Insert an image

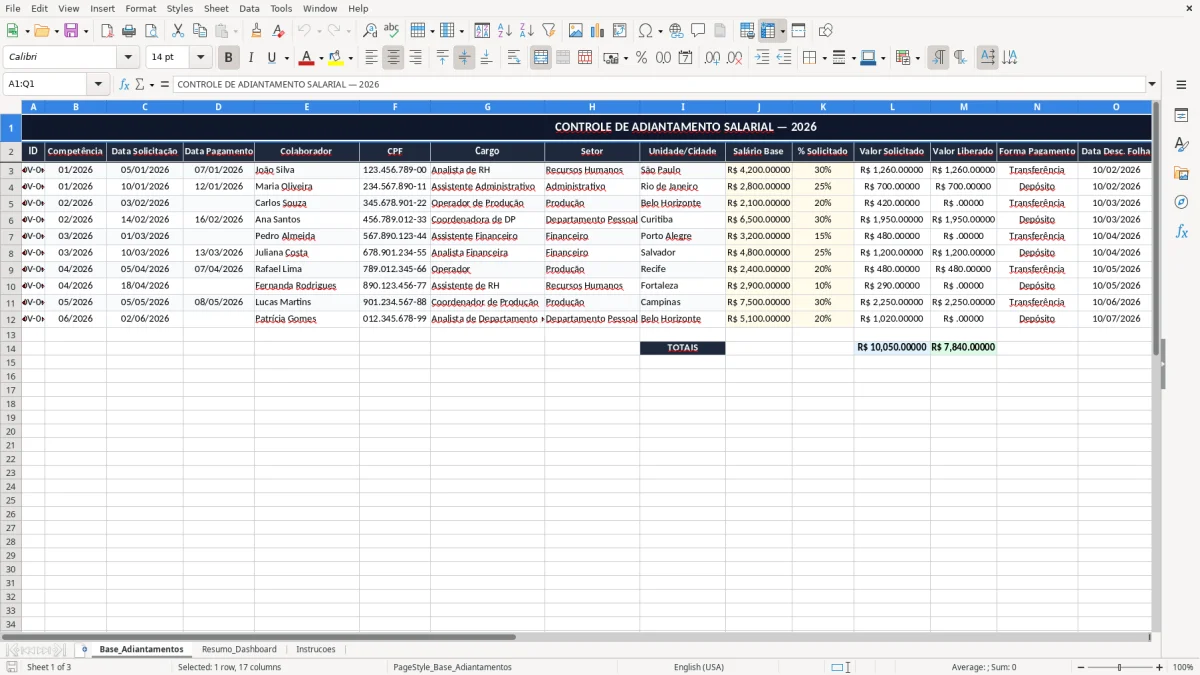point(576,31)
